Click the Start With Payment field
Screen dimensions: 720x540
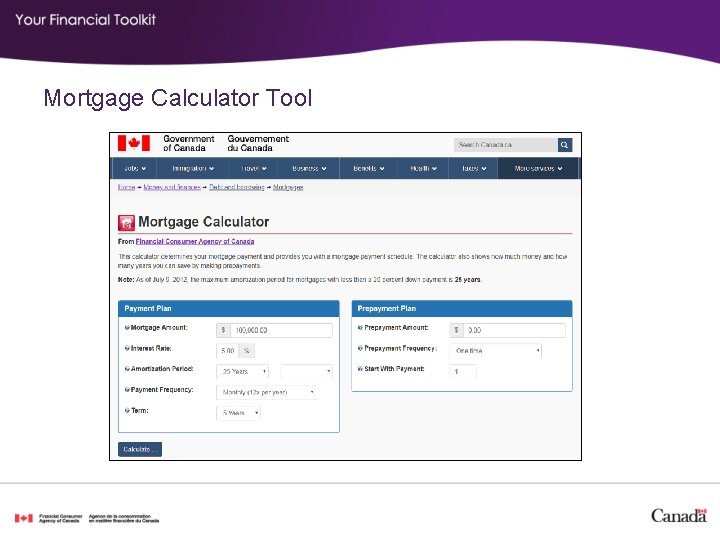pyautogui.click(x=463, y=371)
